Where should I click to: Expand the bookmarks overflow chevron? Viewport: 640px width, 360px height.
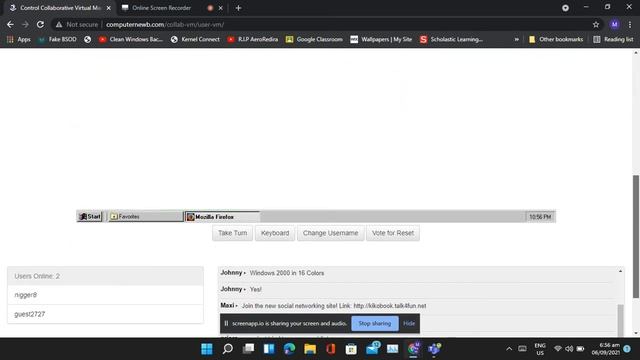tap(516, 39)
